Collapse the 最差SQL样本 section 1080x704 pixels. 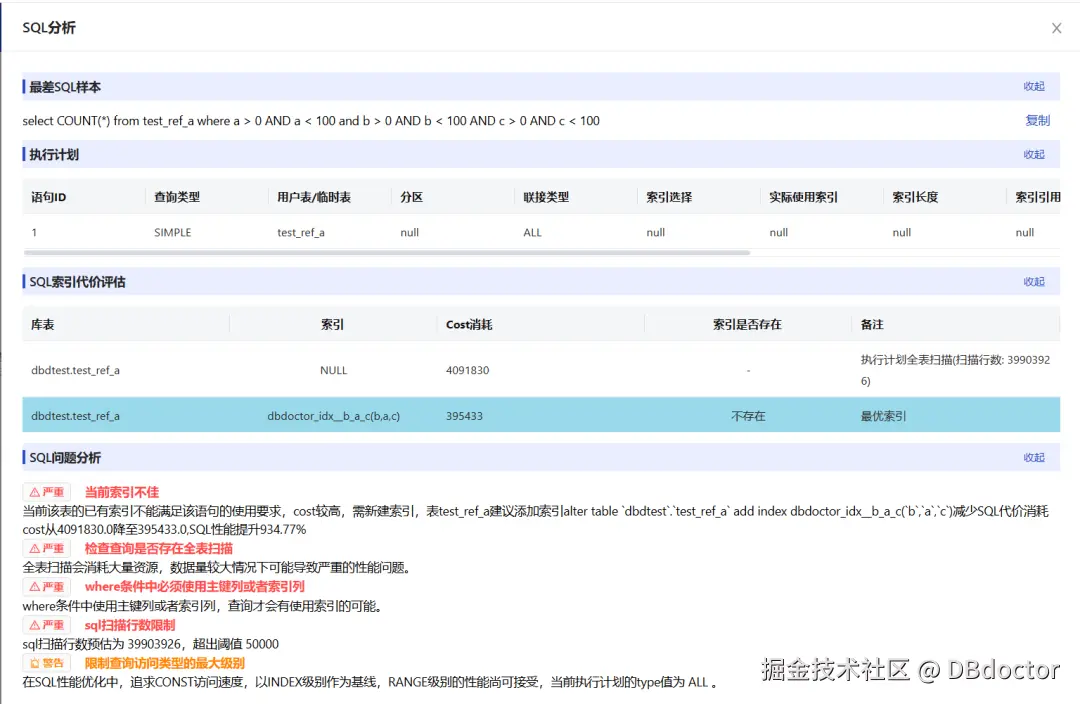pyautogui.click(x=1033, y=87)
